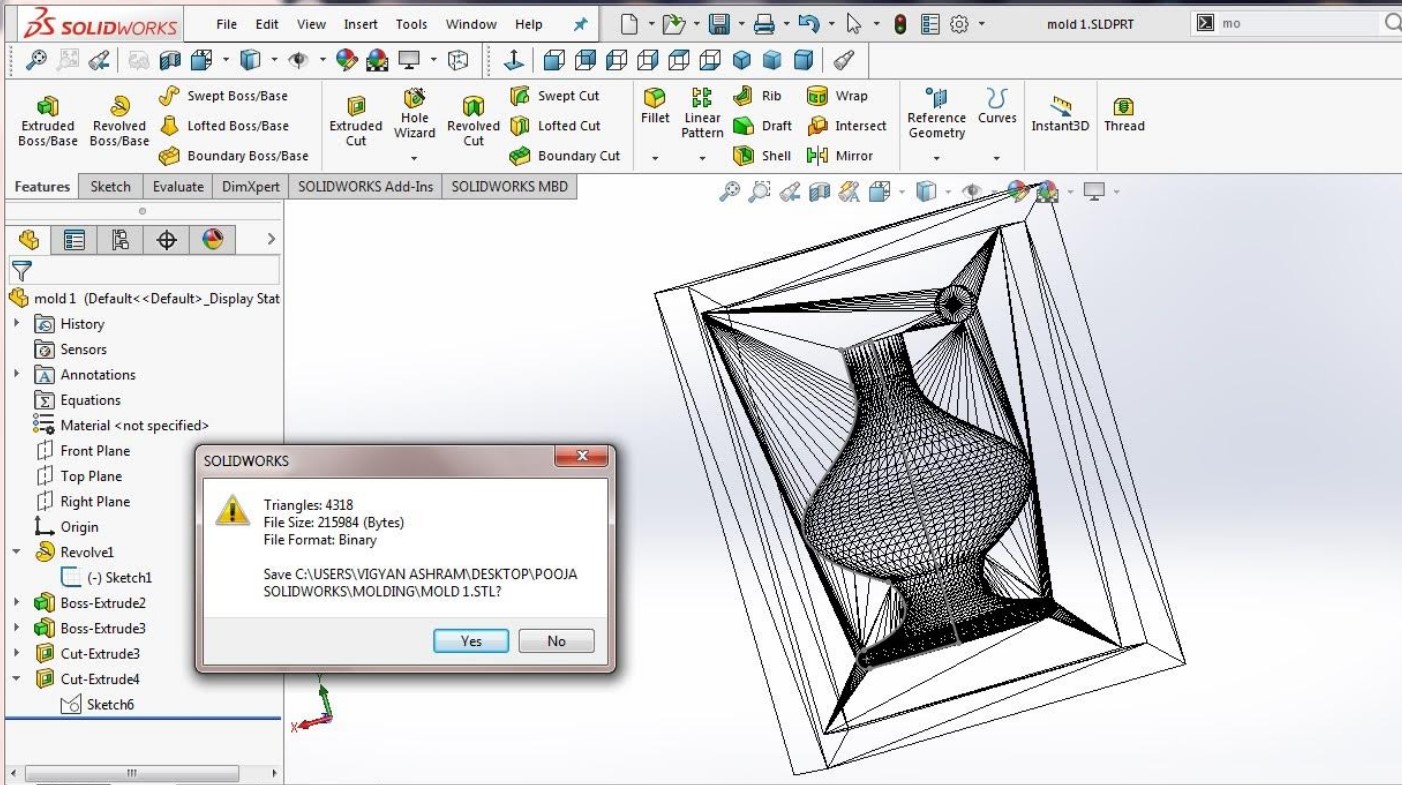The height and width of the screenshot is (785, 1402).
Task: Click the Print icon in the top toolbar
Action: pos(765,24)
